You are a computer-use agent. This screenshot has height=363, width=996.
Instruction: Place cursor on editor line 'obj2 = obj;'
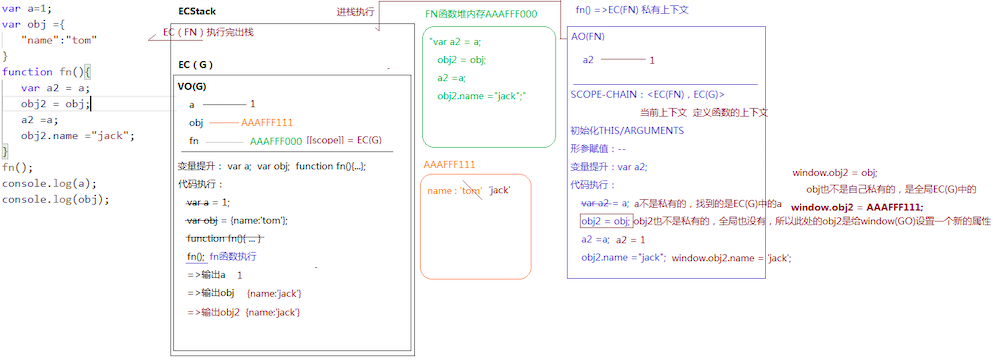(x=56, y=104)
